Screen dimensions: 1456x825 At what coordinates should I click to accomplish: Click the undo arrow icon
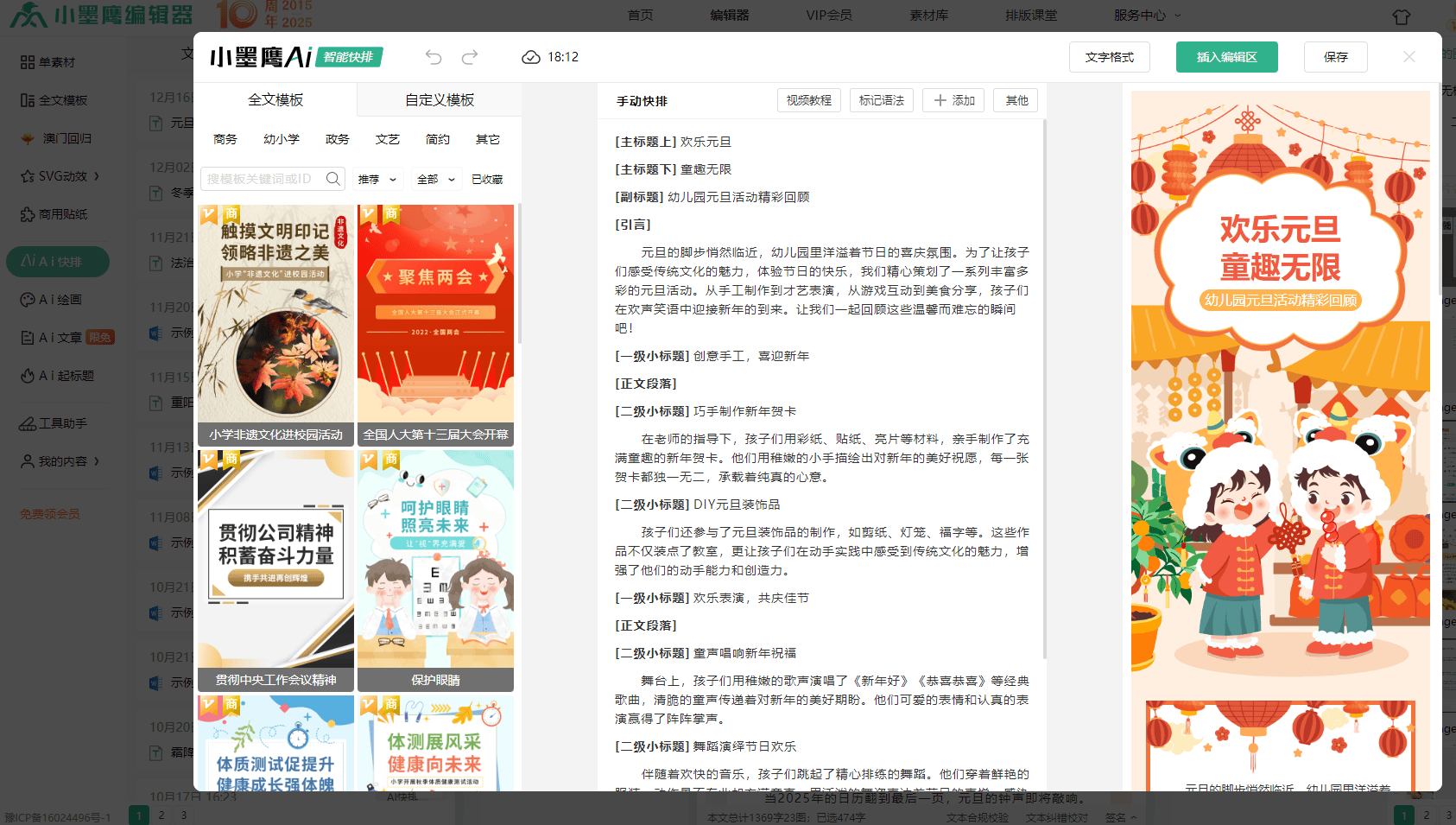(x=434, y=57)
